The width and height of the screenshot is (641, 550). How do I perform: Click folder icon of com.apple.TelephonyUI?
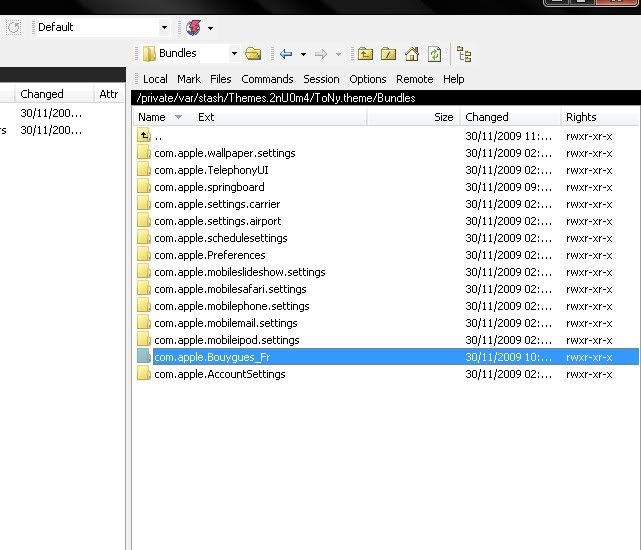(144, 170)
